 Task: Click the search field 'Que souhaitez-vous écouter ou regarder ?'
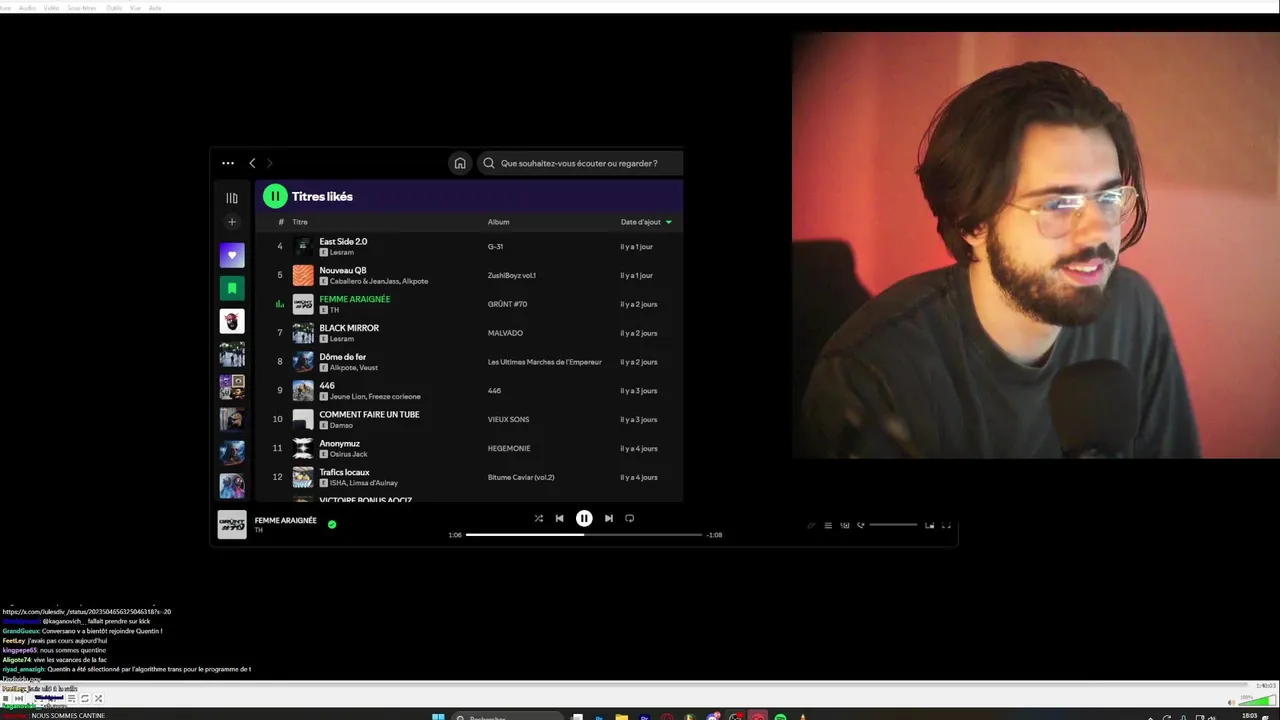(x=580, y=163)
